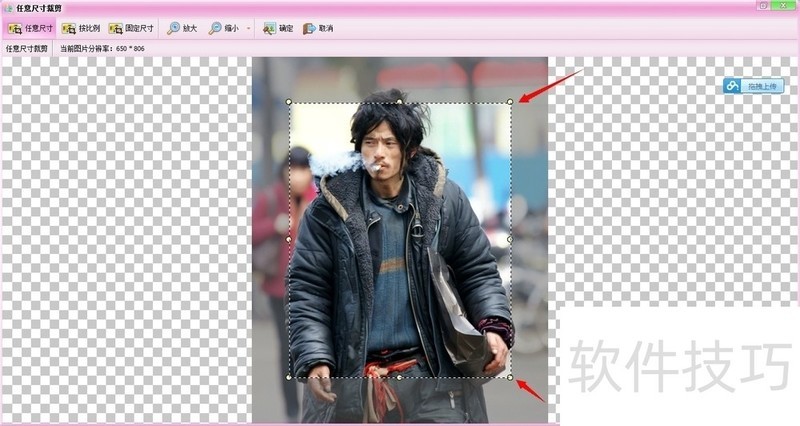Screen dimensions: 800x426
Task: Choose the 固定尺寸 fixed-size crop mode
Action: [x=131, y=29]
